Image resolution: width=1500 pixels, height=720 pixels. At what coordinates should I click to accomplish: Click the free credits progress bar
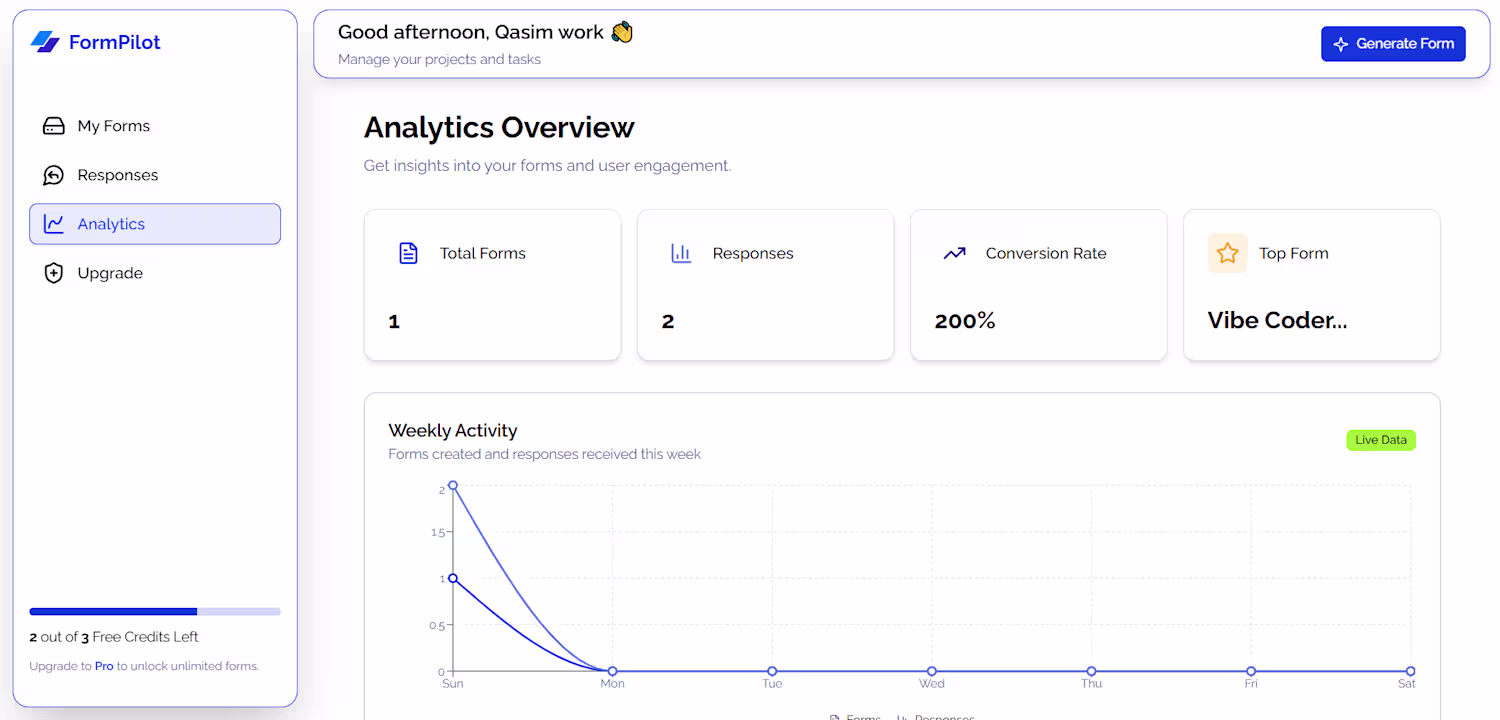[155, 611]
